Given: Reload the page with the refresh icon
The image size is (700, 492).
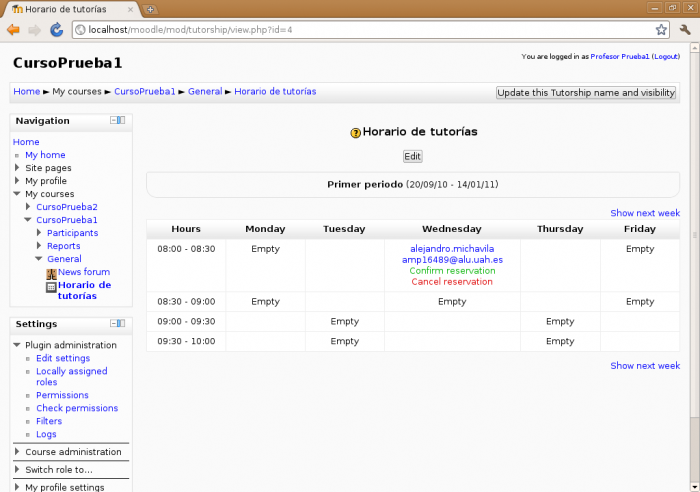Looking at the screenshot, I should click(56, 30).
